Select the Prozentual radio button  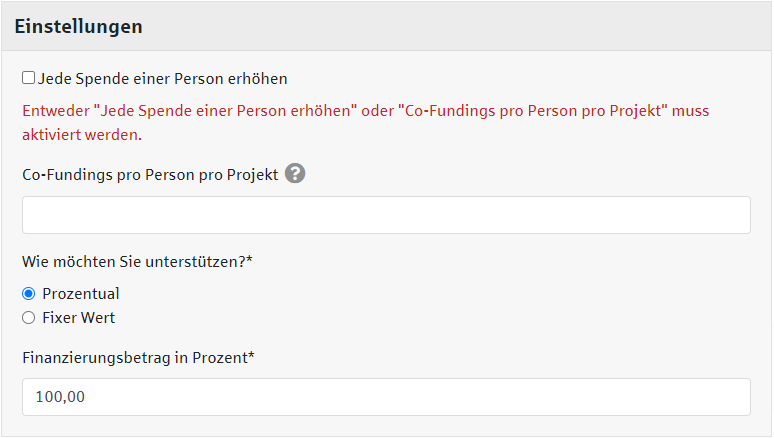tap(28, 294)
